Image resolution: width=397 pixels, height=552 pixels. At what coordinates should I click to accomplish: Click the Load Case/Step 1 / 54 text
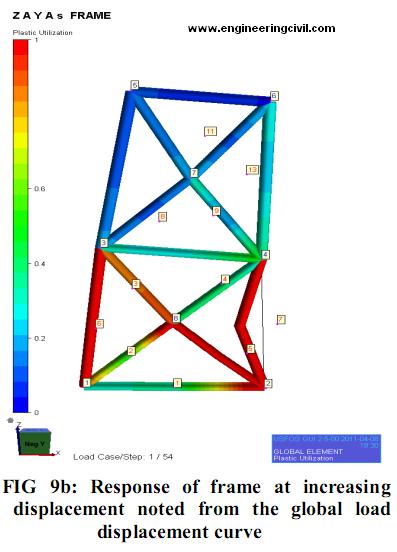pos(123,457)
